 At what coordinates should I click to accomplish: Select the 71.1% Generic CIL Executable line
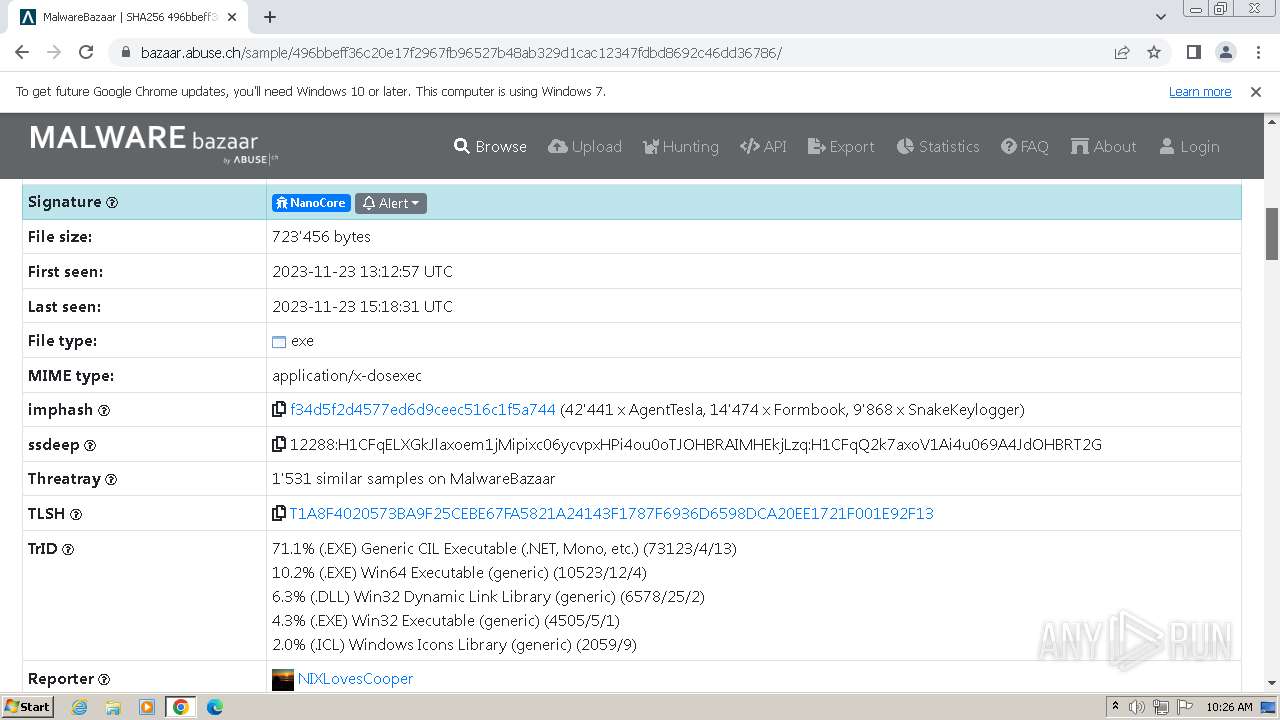click(504, 549)
